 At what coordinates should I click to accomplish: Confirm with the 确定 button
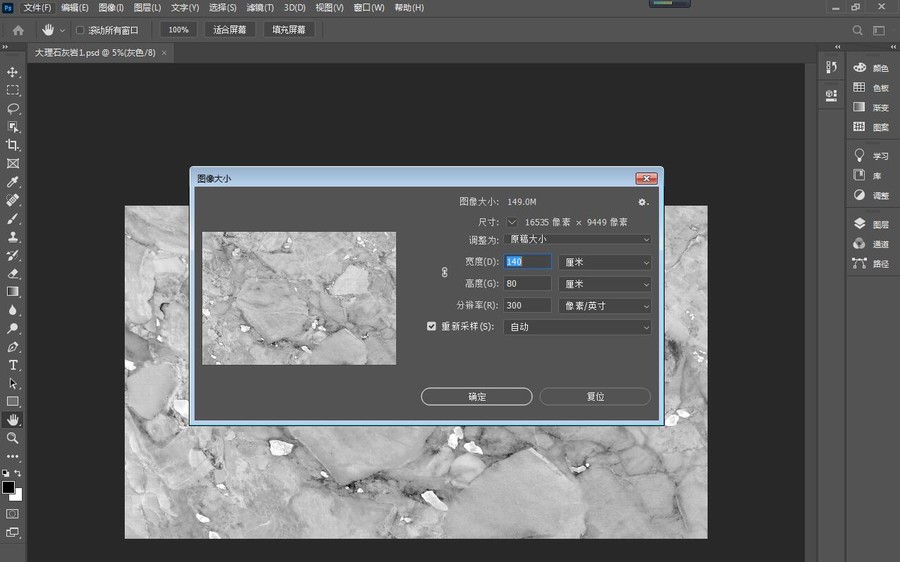tap(476, 397)
